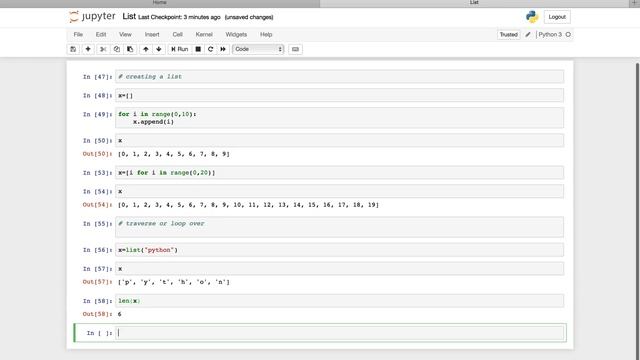
Task: Click the Python 3 kernel name
Action: (x=550, y=35)
